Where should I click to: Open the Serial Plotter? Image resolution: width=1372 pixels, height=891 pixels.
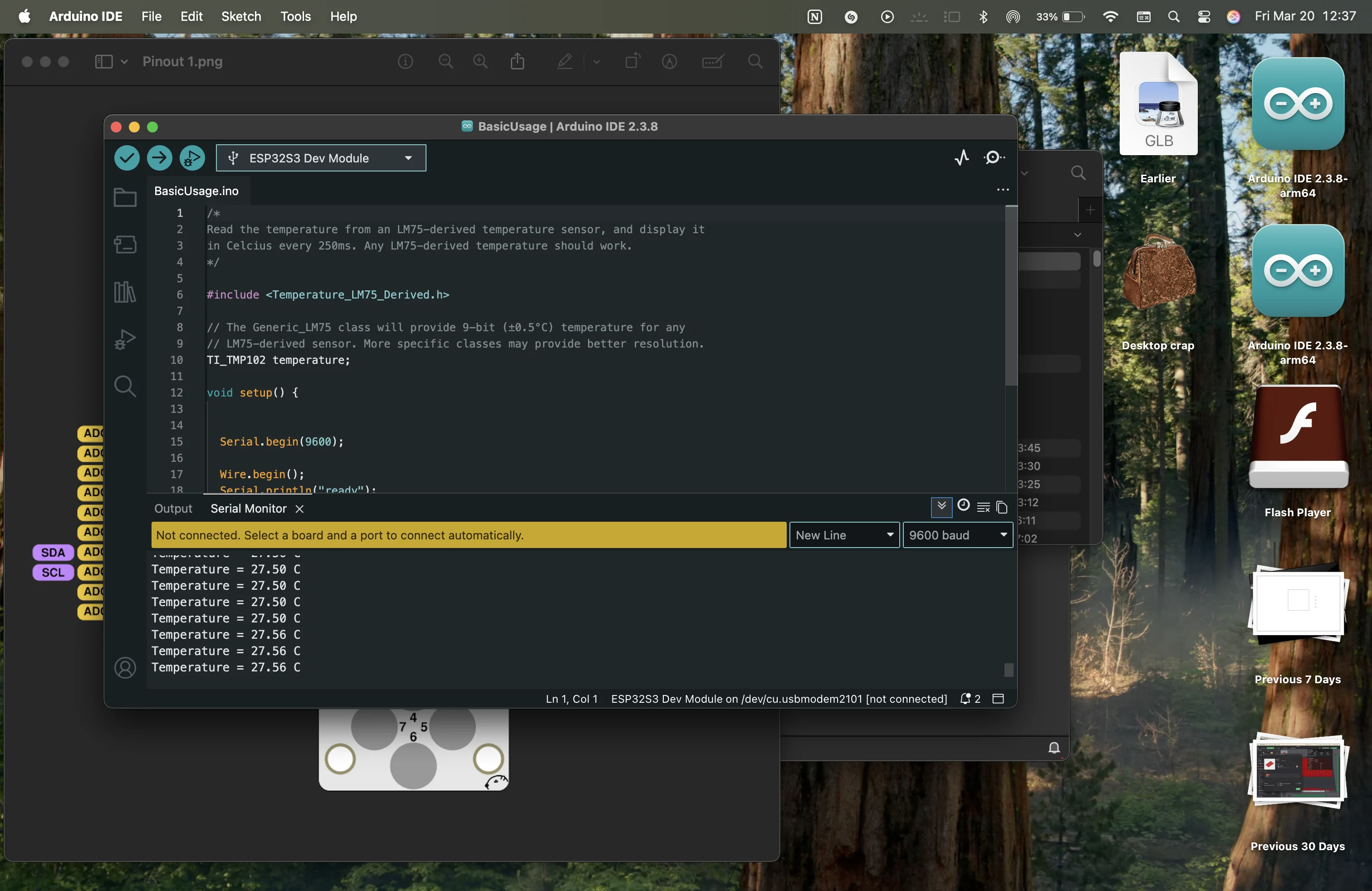tap(961, 157)
